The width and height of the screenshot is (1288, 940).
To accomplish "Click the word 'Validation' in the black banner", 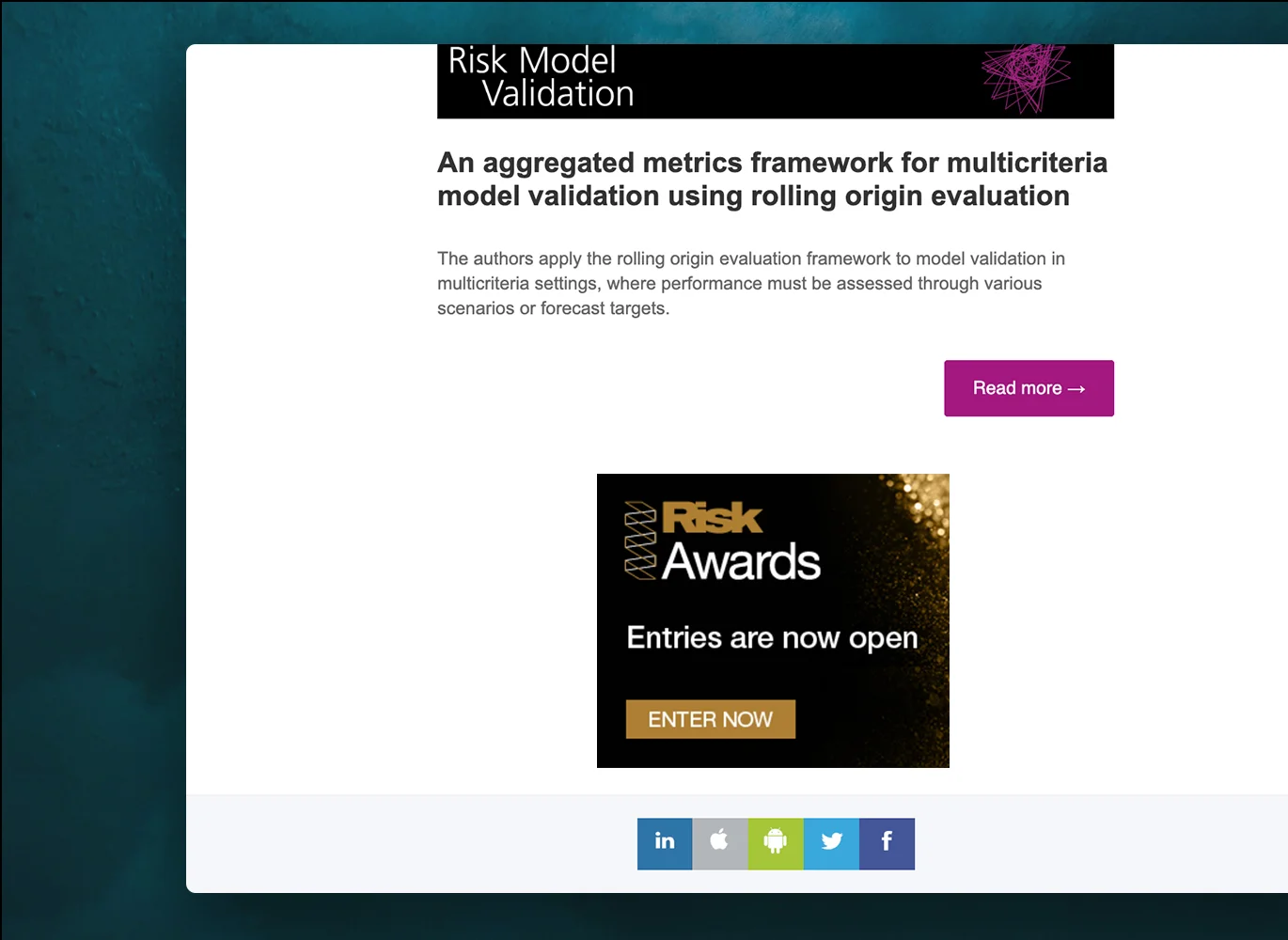I will pos(558,94).
